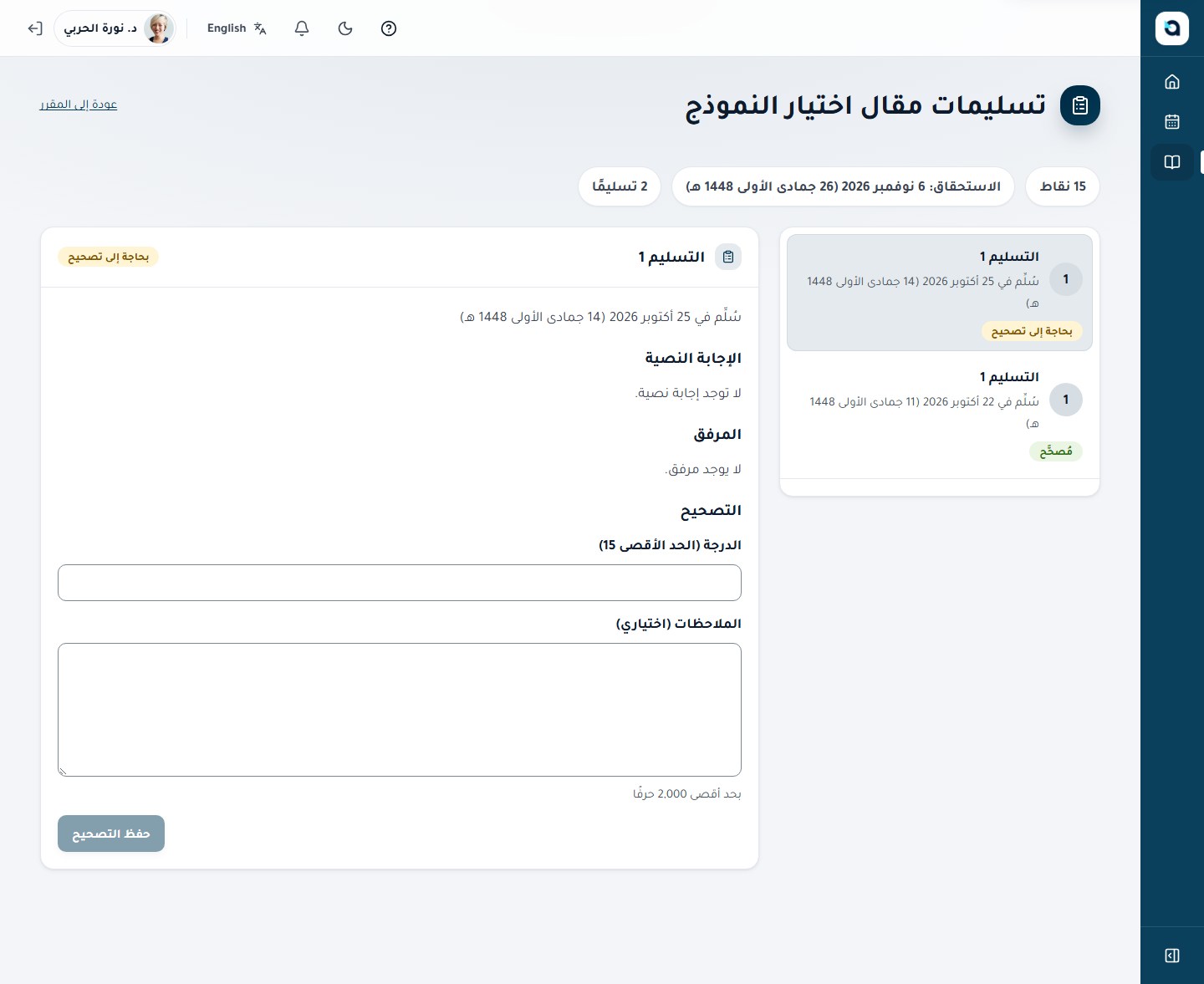This screenshot has width=1204, height=984.
Task: Click the page title تسليمات مقال اختيار النموذج
Action: point(866,105)
